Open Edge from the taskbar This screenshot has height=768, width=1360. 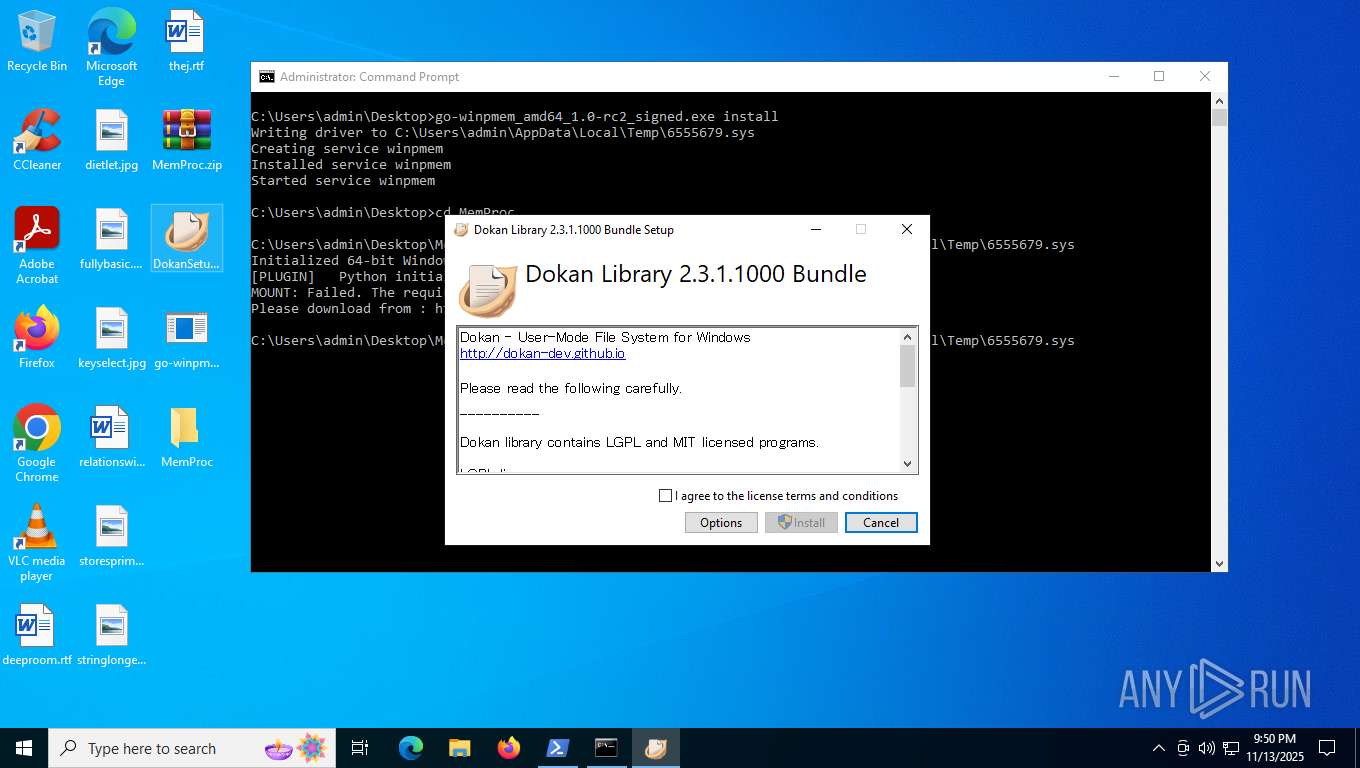pos(411,748)
